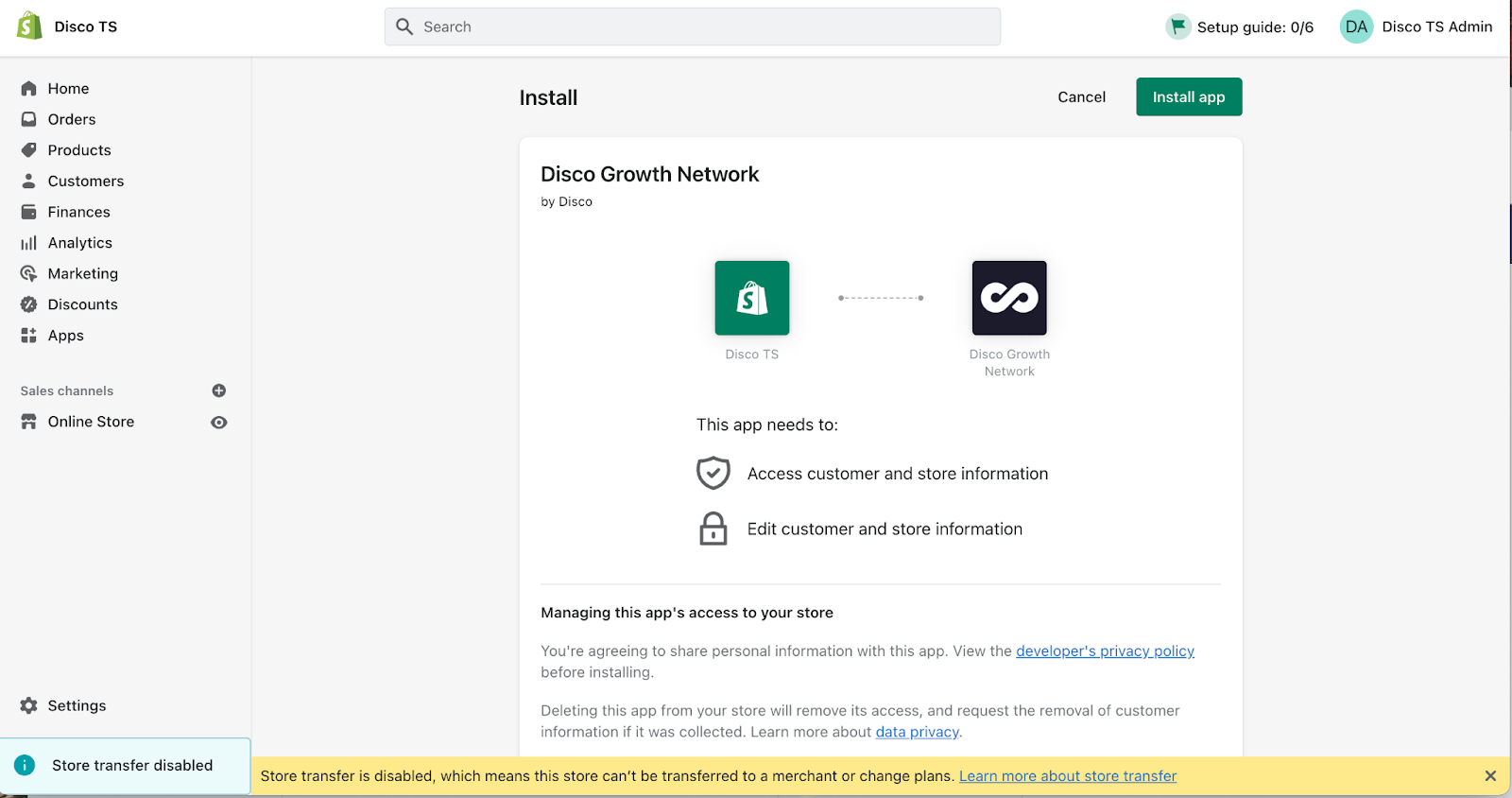Add a sales channel with plus icon
The height and width of the screenshot is (798, 1512).
(219, 390)
